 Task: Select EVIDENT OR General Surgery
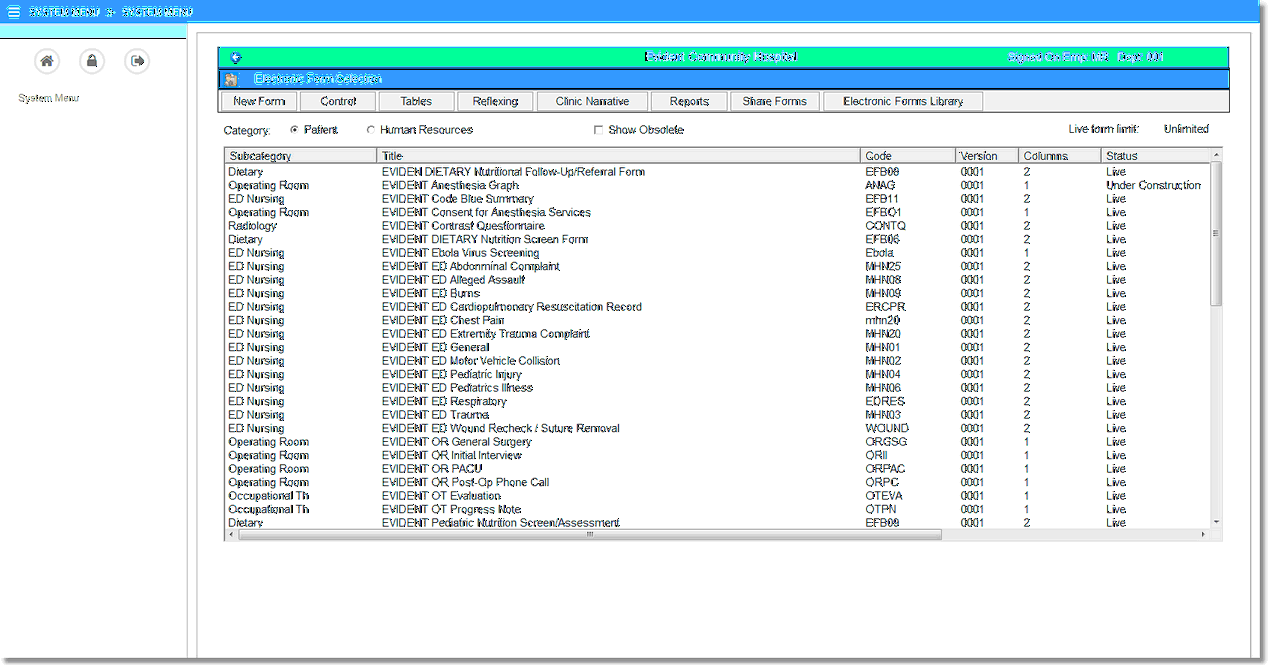pyautogui.click(x=717, y=442)
